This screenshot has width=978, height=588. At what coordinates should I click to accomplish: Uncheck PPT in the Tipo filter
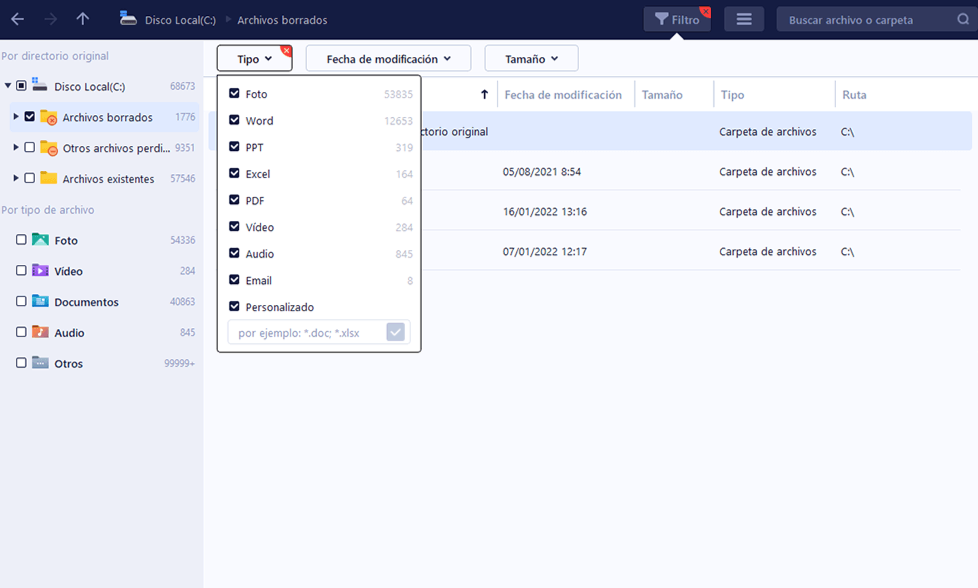235,147
